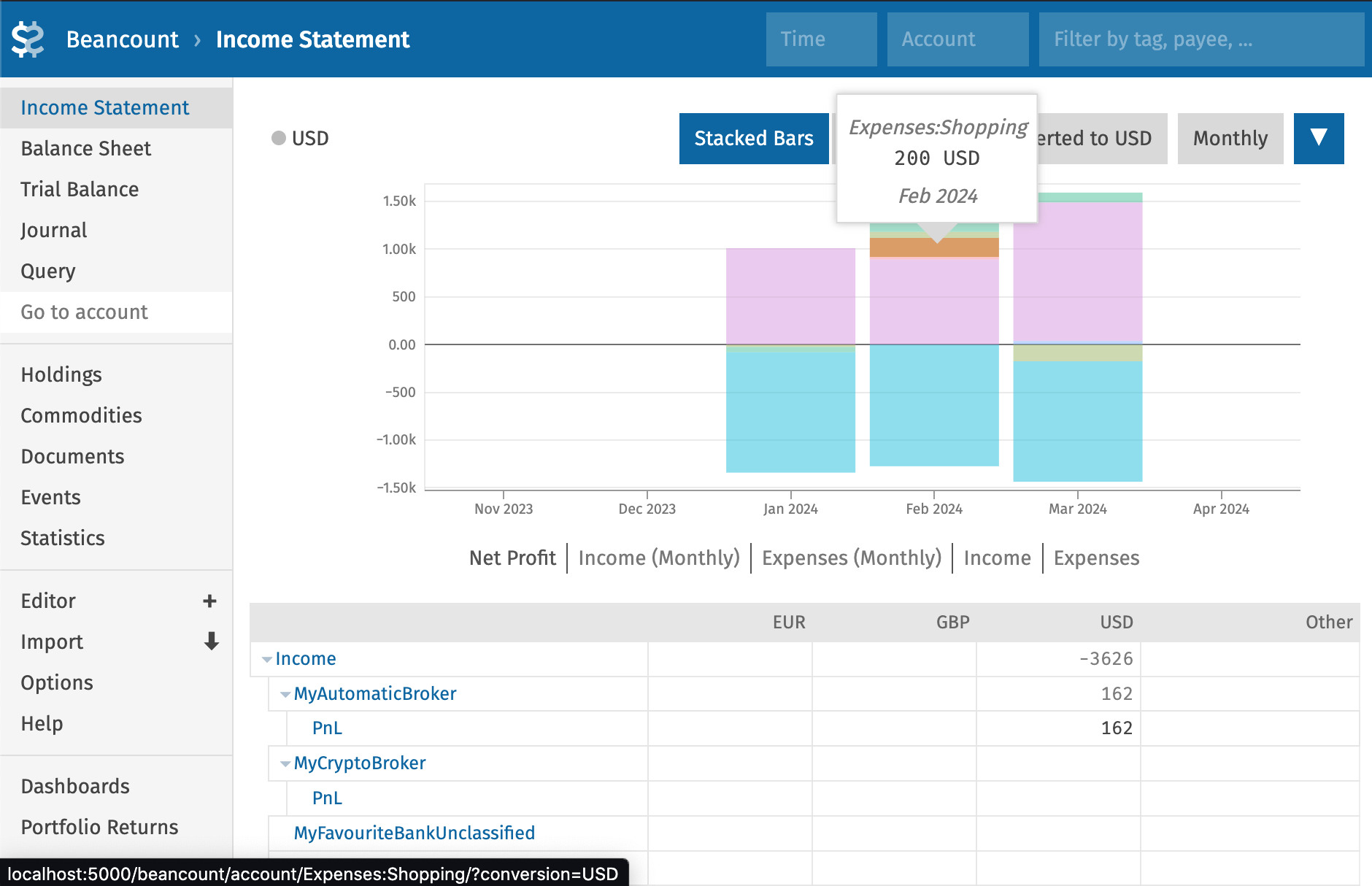Open the Import page

pyautogui.click(x=52, y=642)
